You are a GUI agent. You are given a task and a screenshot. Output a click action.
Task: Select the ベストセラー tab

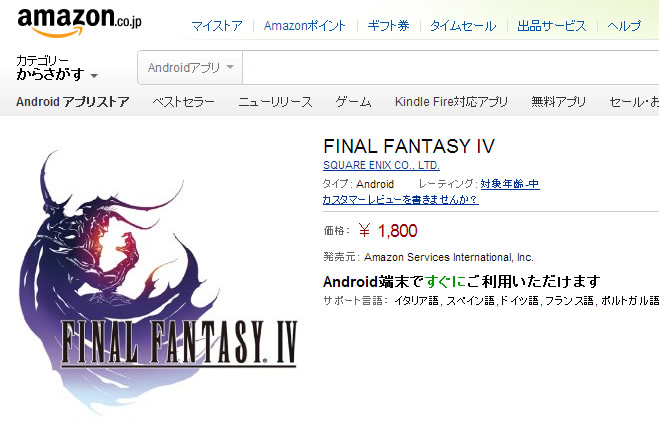click(183, 102)
